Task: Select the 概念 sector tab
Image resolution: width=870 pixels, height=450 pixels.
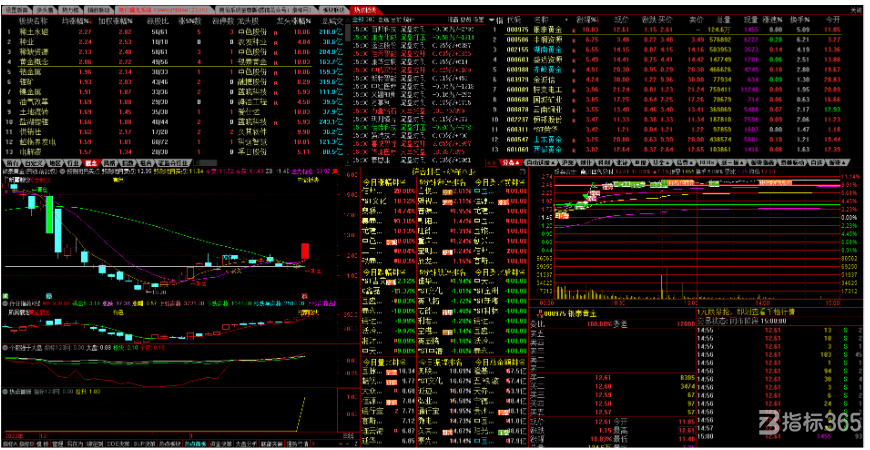Action: [x=90, y=163]
